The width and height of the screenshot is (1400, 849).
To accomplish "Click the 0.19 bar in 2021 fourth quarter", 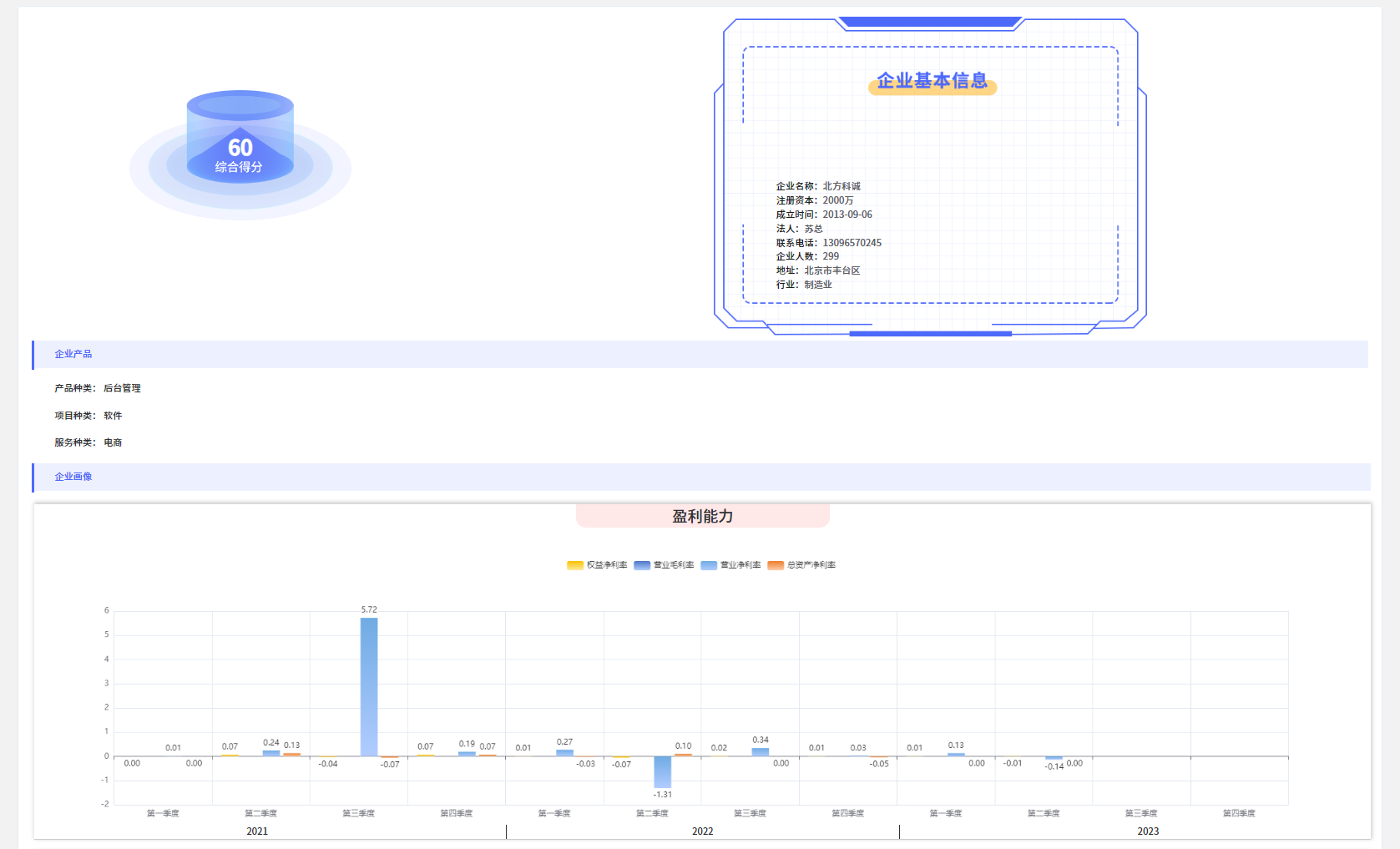I will click(x=467, y=754).
